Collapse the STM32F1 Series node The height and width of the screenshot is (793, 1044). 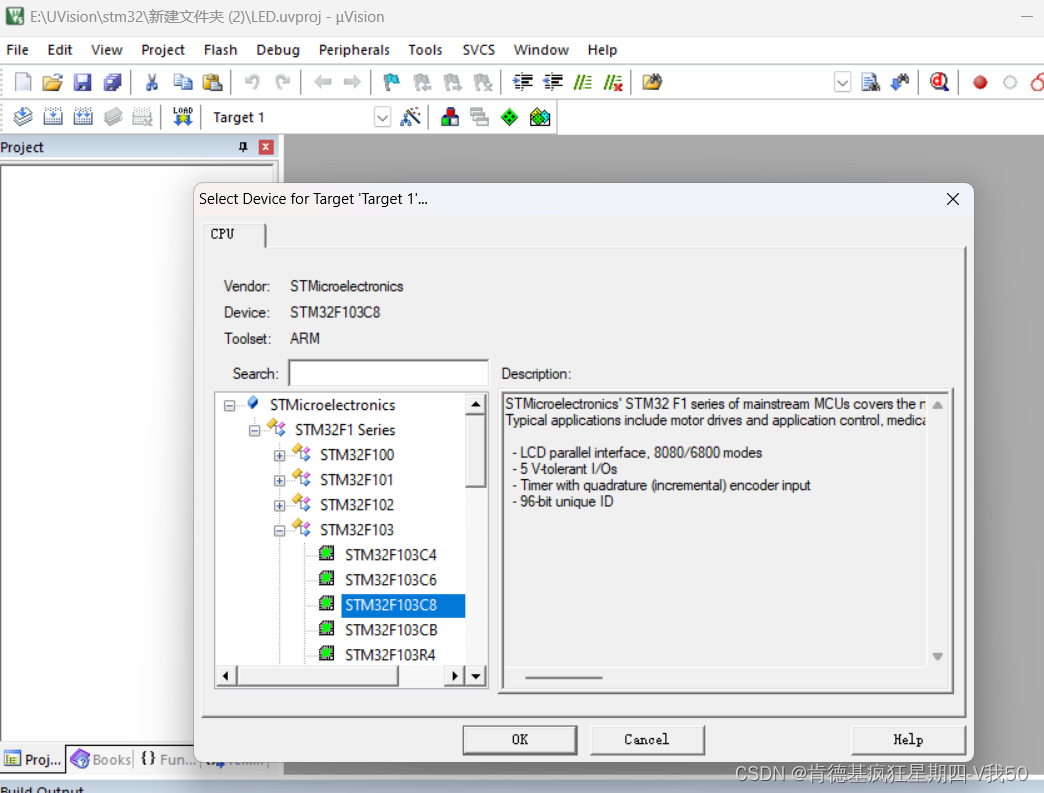pyautogui.click(x=254, y=431)
